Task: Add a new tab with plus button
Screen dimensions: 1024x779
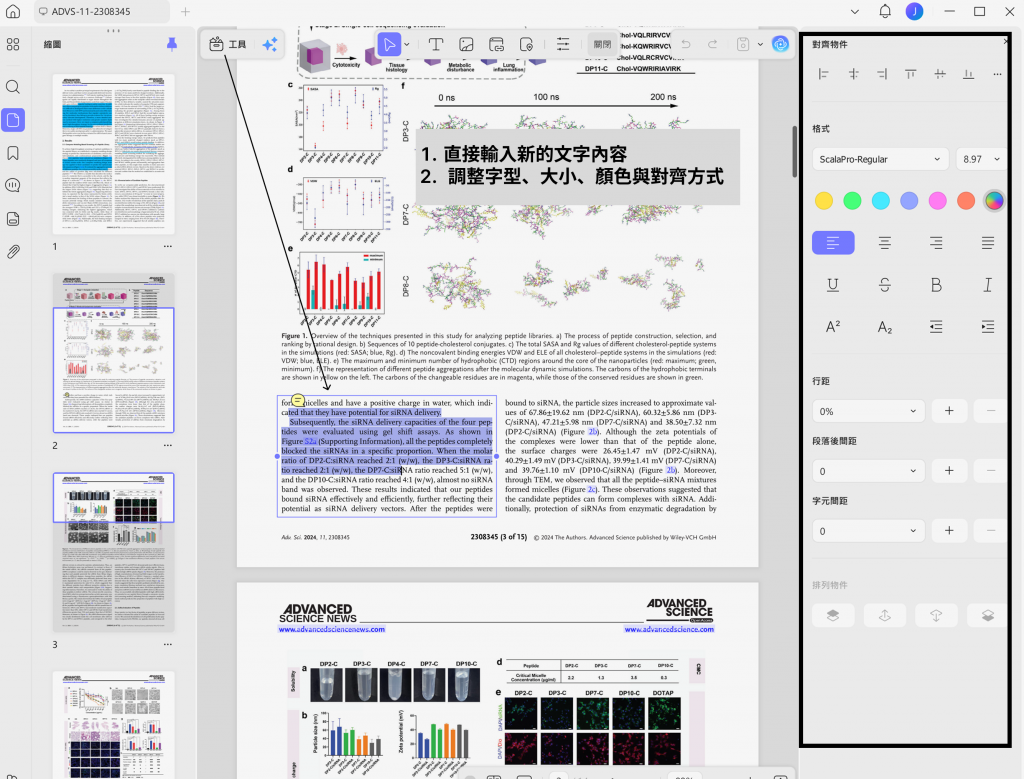Action: point(185,11)
